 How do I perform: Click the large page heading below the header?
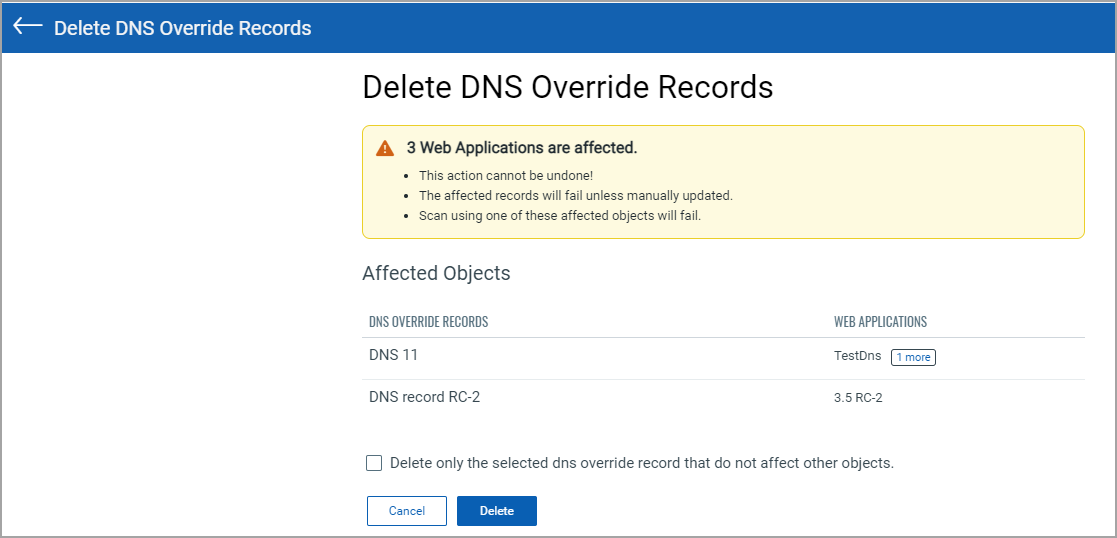[567, 87]
